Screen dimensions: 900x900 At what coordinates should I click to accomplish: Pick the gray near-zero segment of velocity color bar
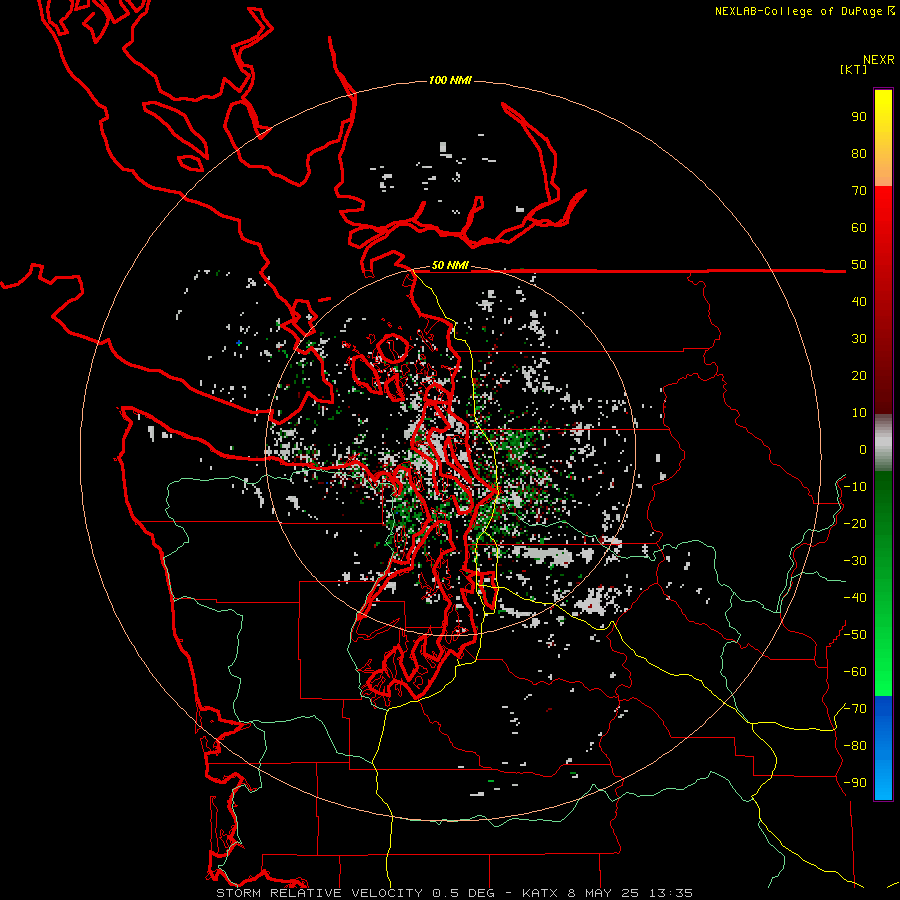883,442
